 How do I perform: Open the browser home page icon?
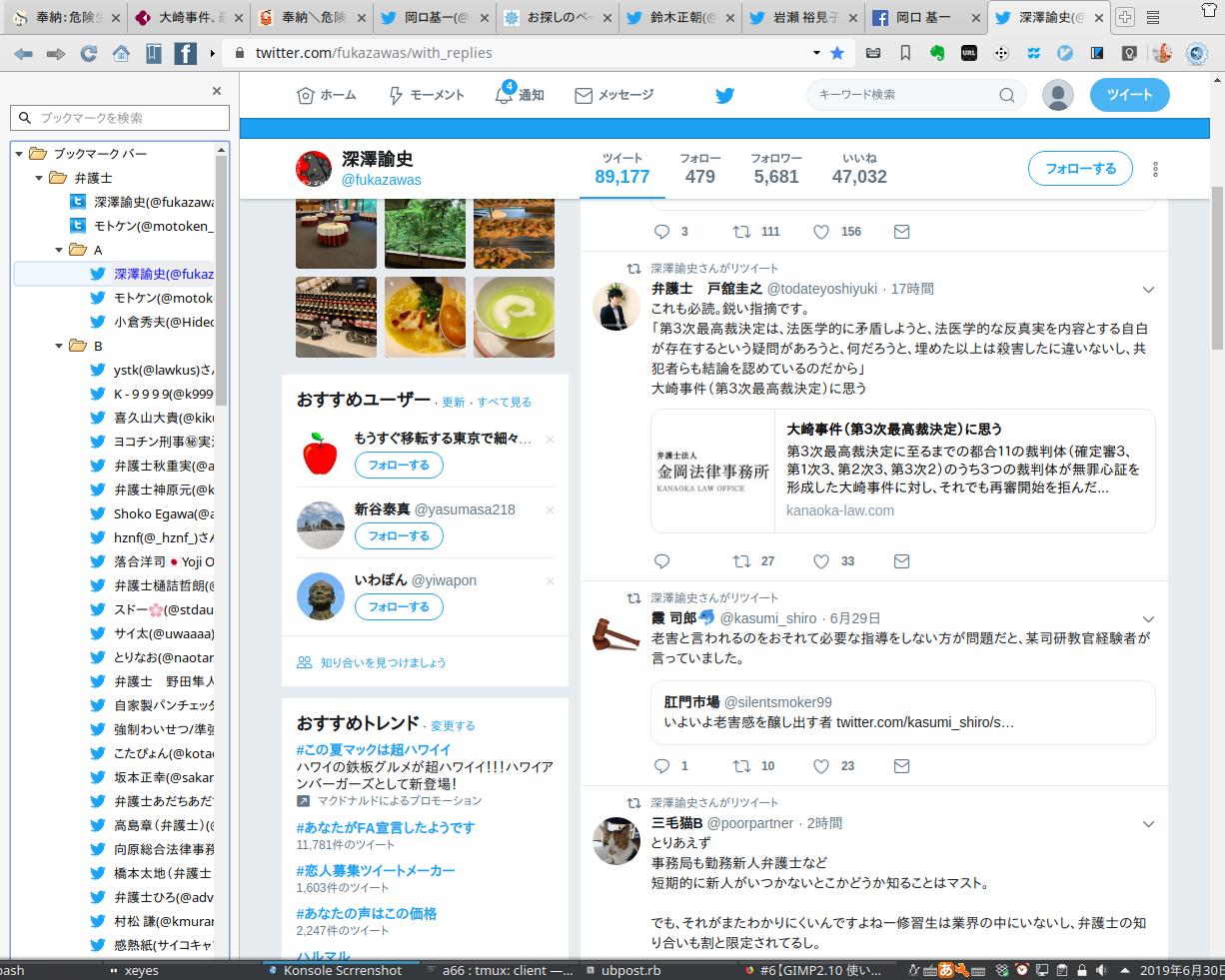[x=121, y=53]
